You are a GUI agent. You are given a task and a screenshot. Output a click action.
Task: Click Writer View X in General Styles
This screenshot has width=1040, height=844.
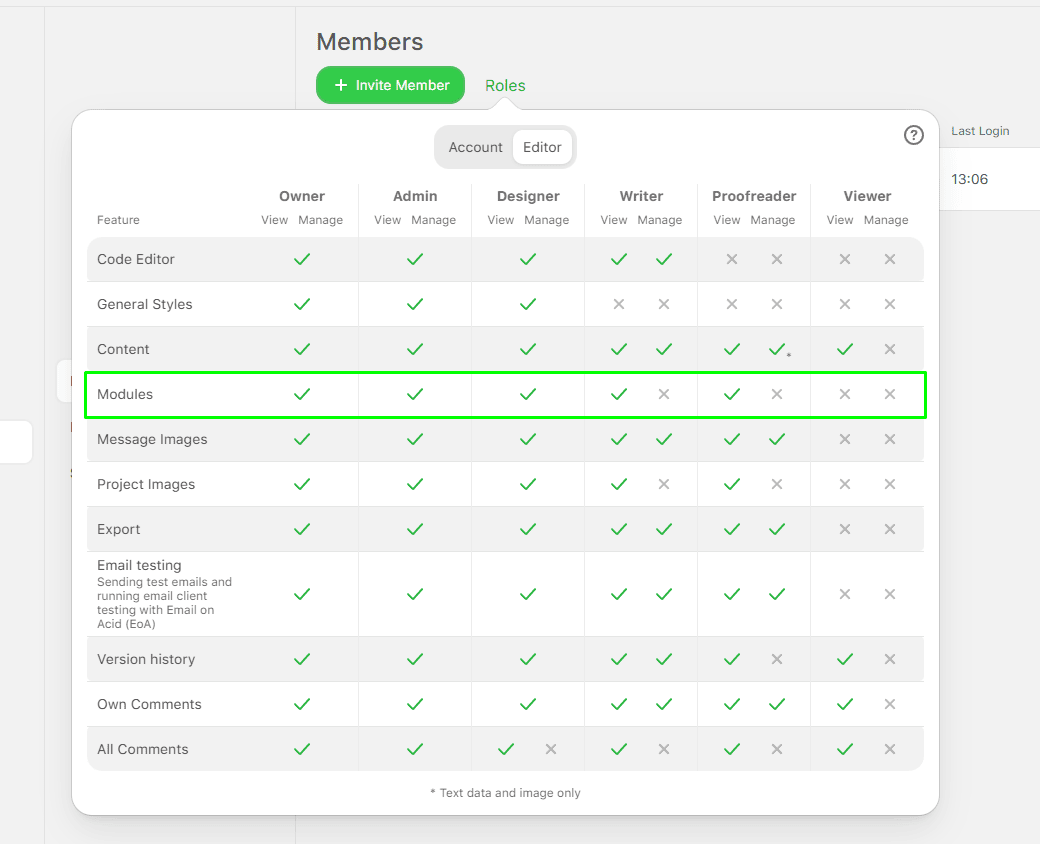click(x=619, y=304)
